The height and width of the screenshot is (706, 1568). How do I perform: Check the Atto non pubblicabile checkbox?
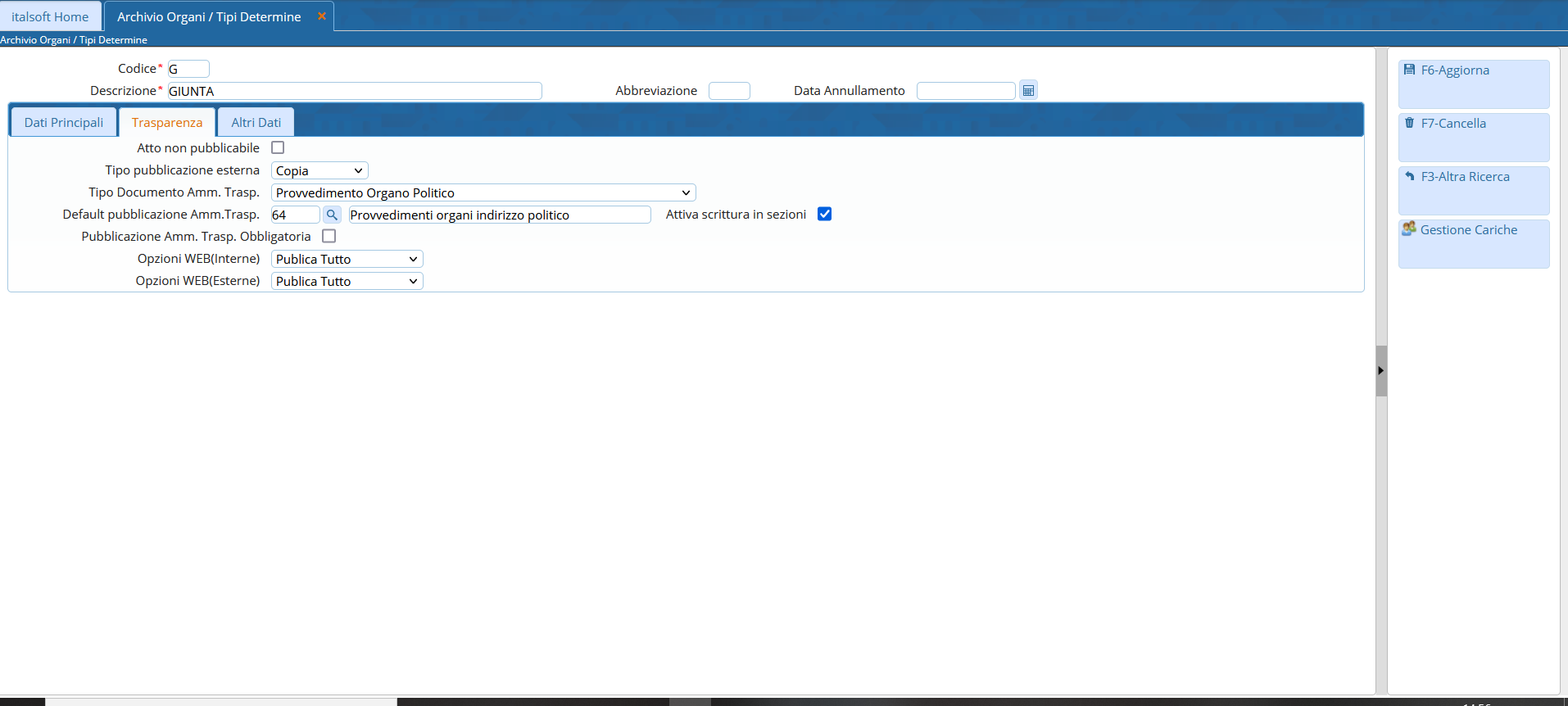point(278,147)
